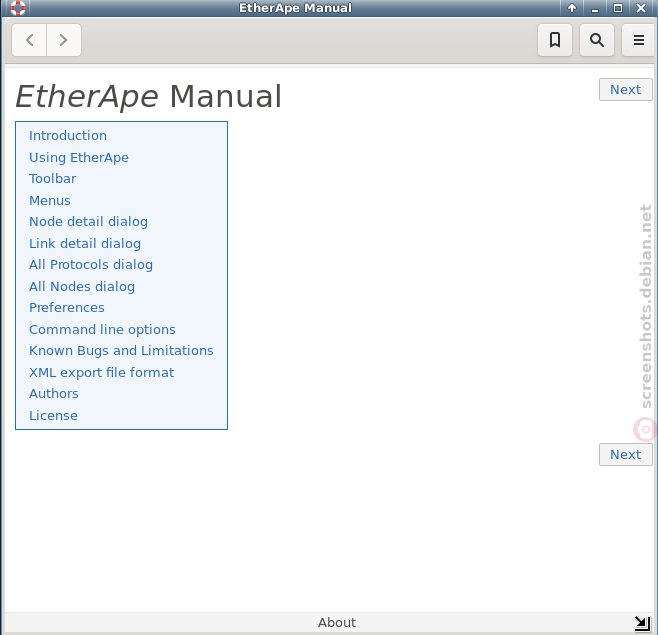
Task: Click the bottom Next button
Action: tap(625, 455)
